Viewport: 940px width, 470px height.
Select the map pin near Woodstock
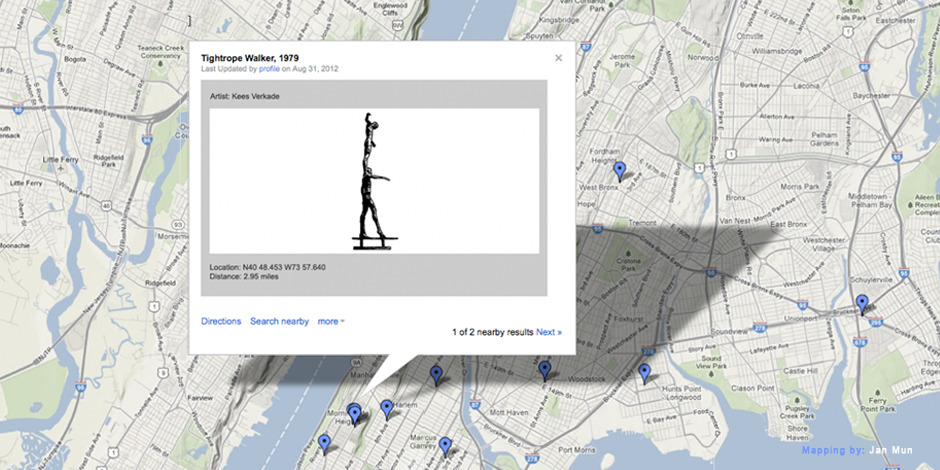click(x=544, y=370)
